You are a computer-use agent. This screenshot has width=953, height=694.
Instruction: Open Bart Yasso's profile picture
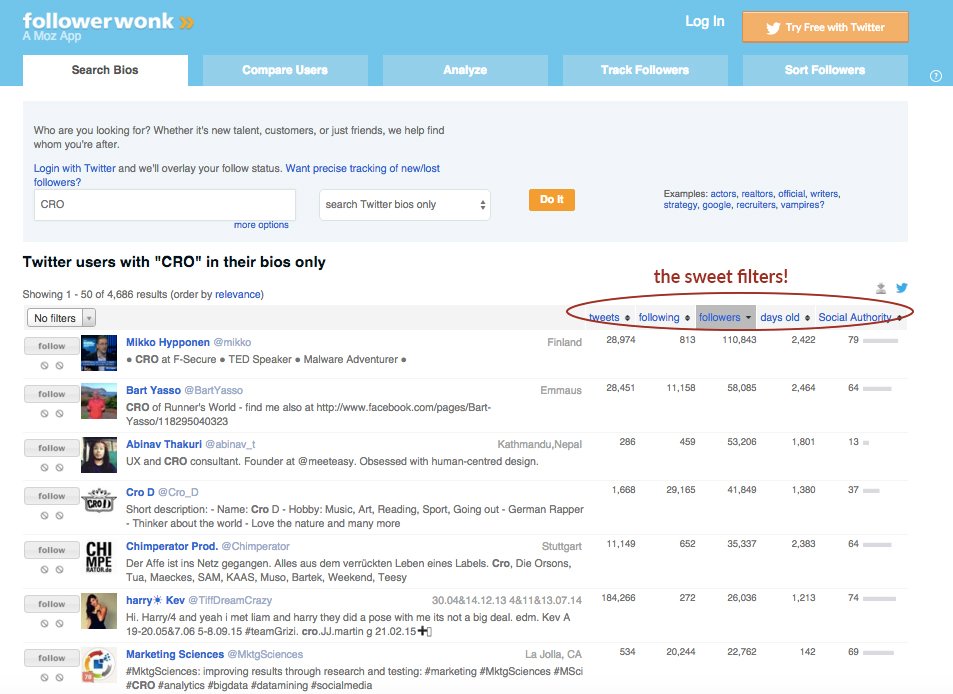[x=99, y=401]
